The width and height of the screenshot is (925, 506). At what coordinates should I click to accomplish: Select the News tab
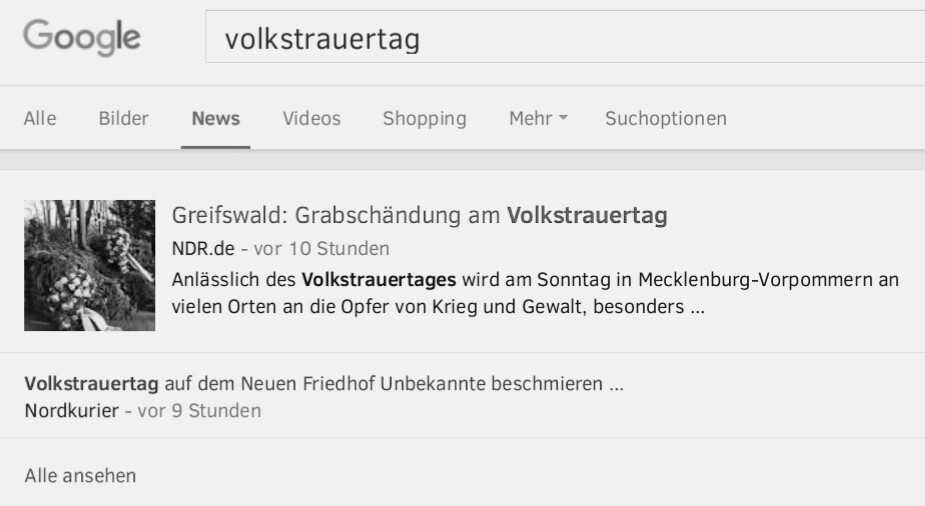point(215,119)
